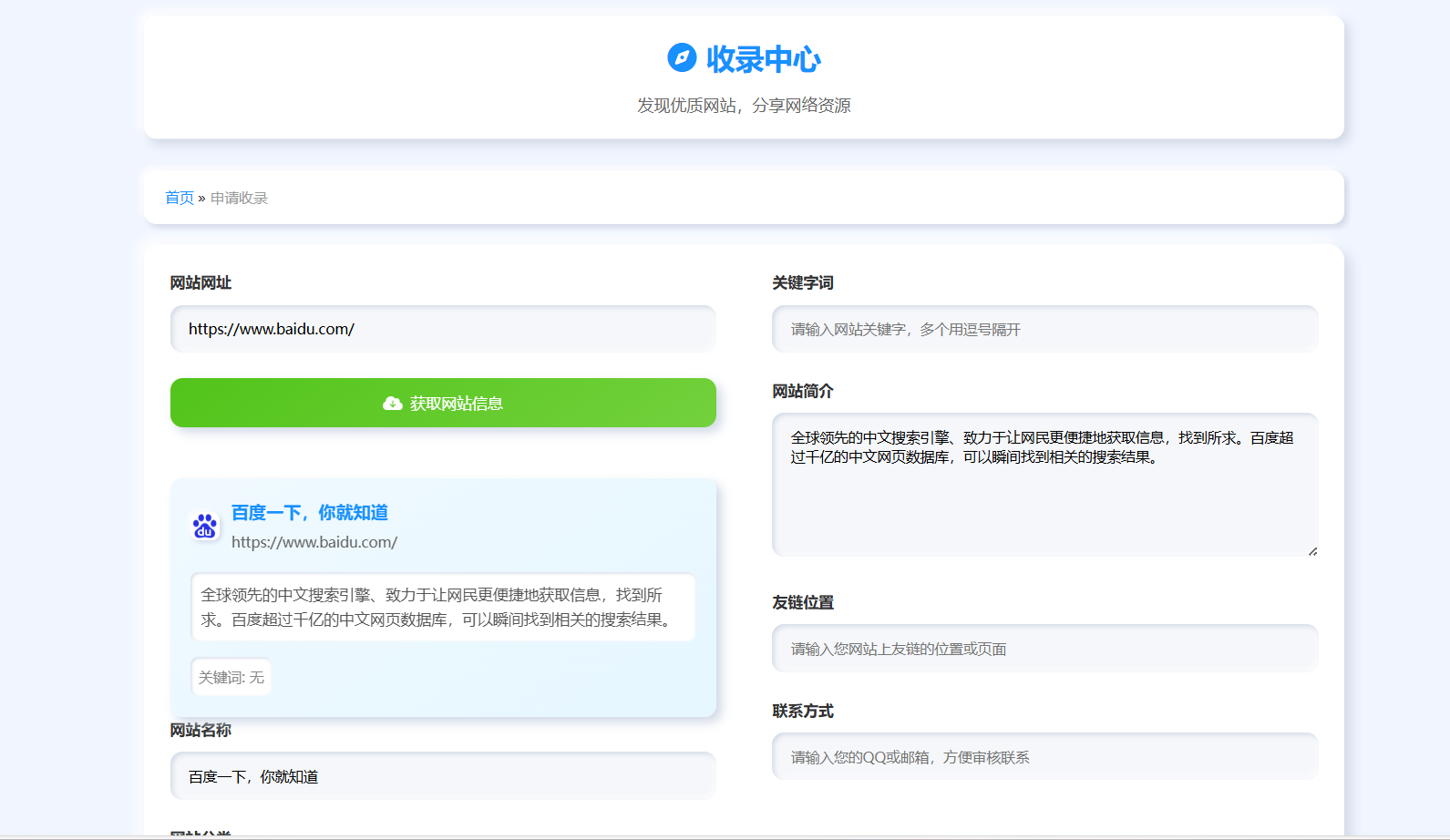Click the cloud download icon on green button
Viewport: 1450px width, 840px height.
point(393,404)
